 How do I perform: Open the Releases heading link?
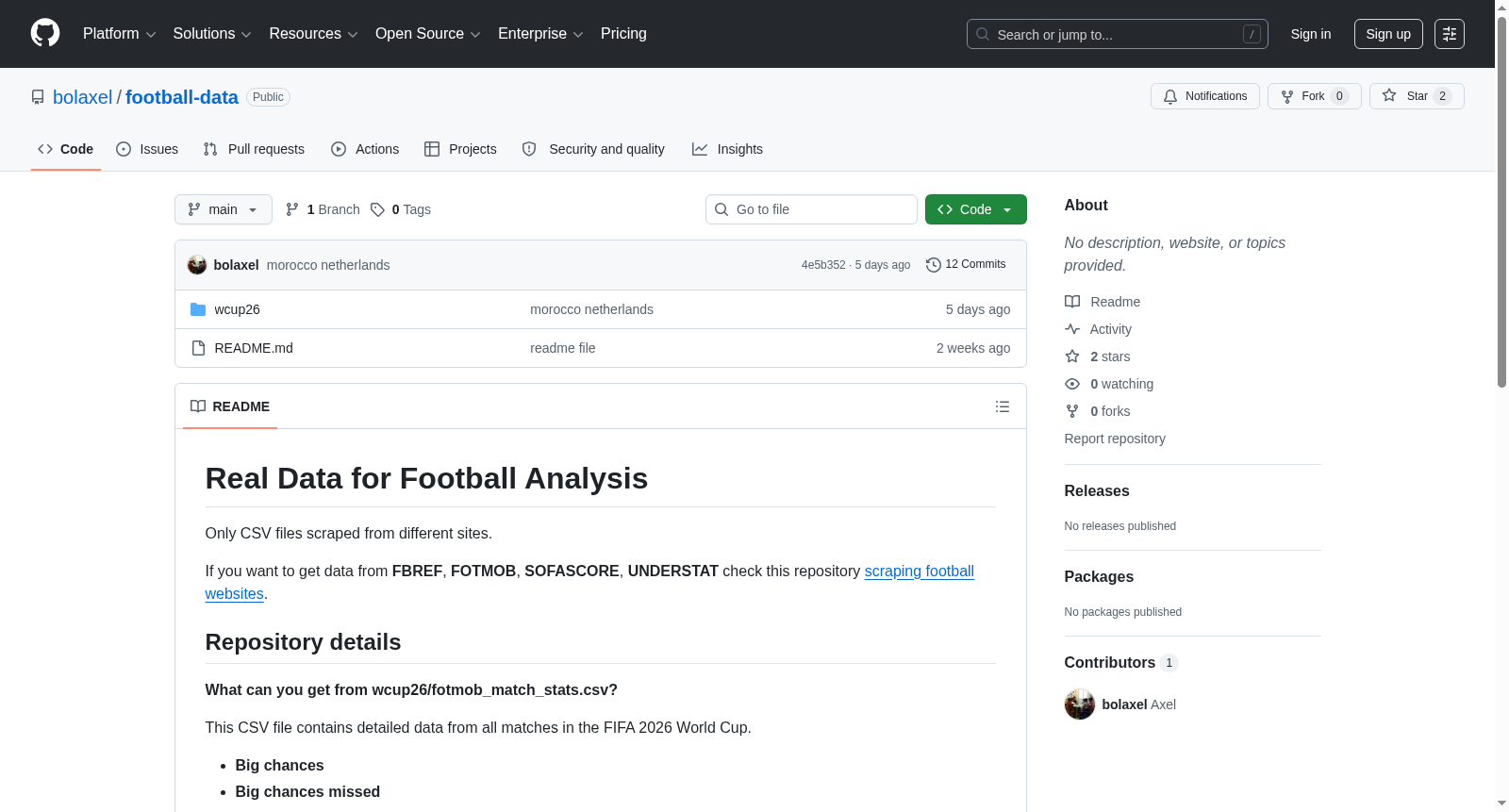[1097, 490]
